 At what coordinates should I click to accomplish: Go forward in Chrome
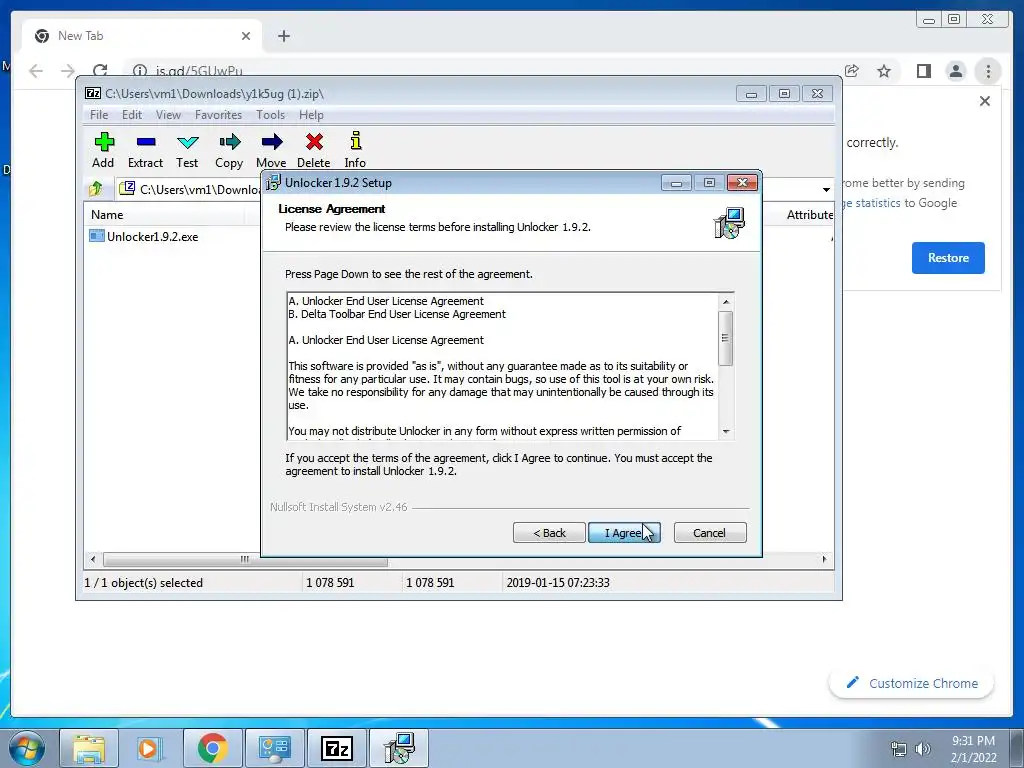(x=68, y=71)
